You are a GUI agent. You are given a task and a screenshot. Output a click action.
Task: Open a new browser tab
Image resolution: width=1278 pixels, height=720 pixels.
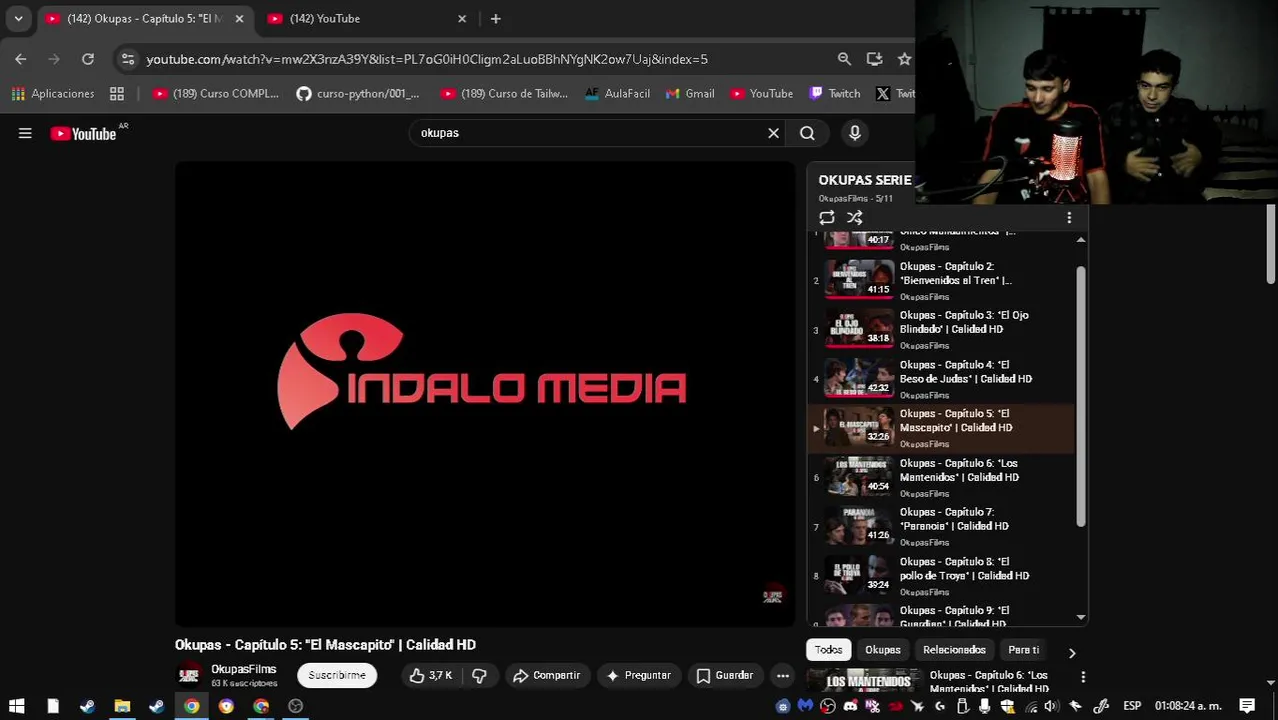coord(495,19)
